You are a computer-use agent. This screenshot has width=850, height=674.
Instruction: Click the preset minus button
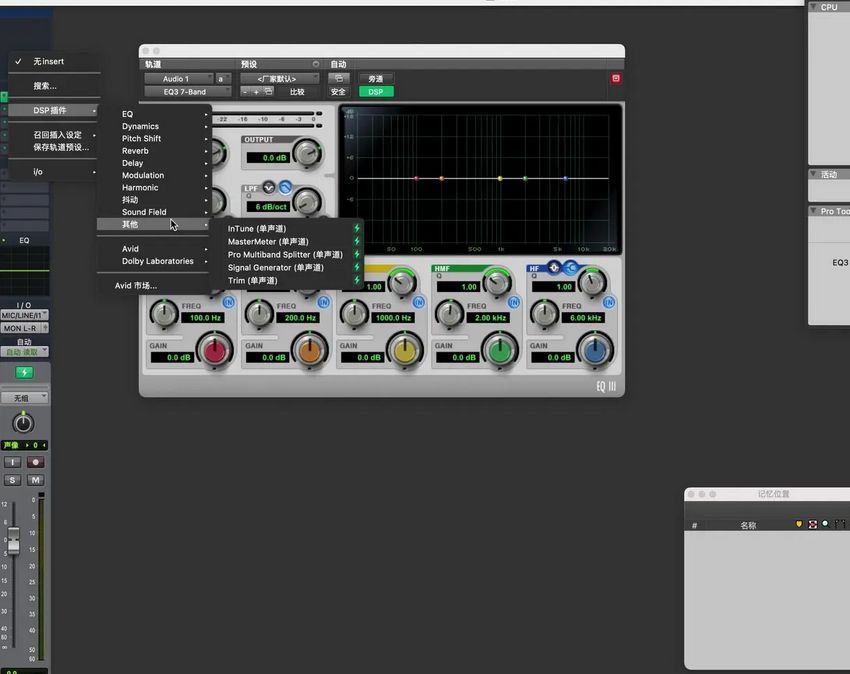click(x=245, y=92)
